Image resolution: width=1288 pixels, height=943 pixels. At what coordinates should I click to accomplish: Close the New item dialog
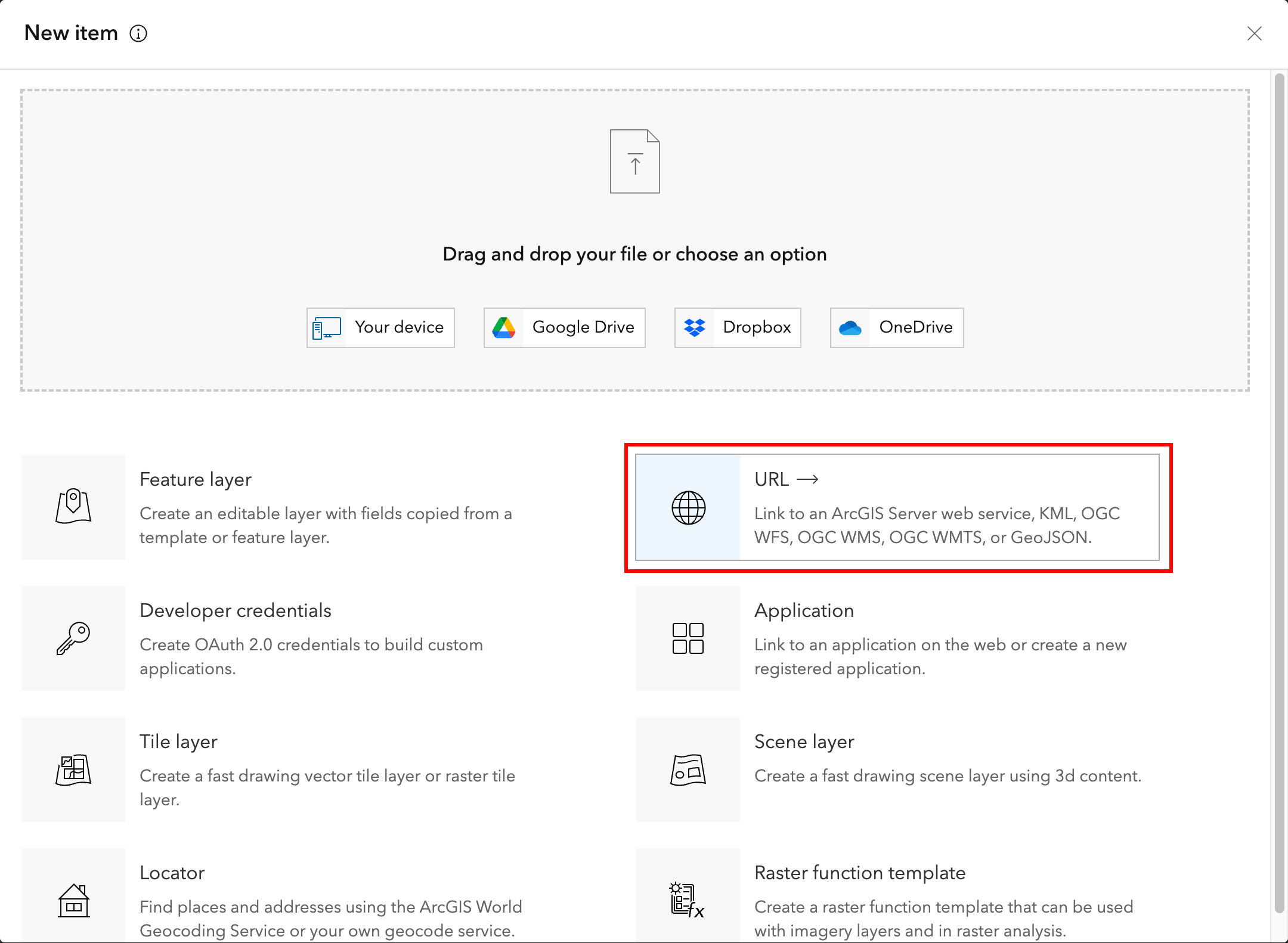1255,34
